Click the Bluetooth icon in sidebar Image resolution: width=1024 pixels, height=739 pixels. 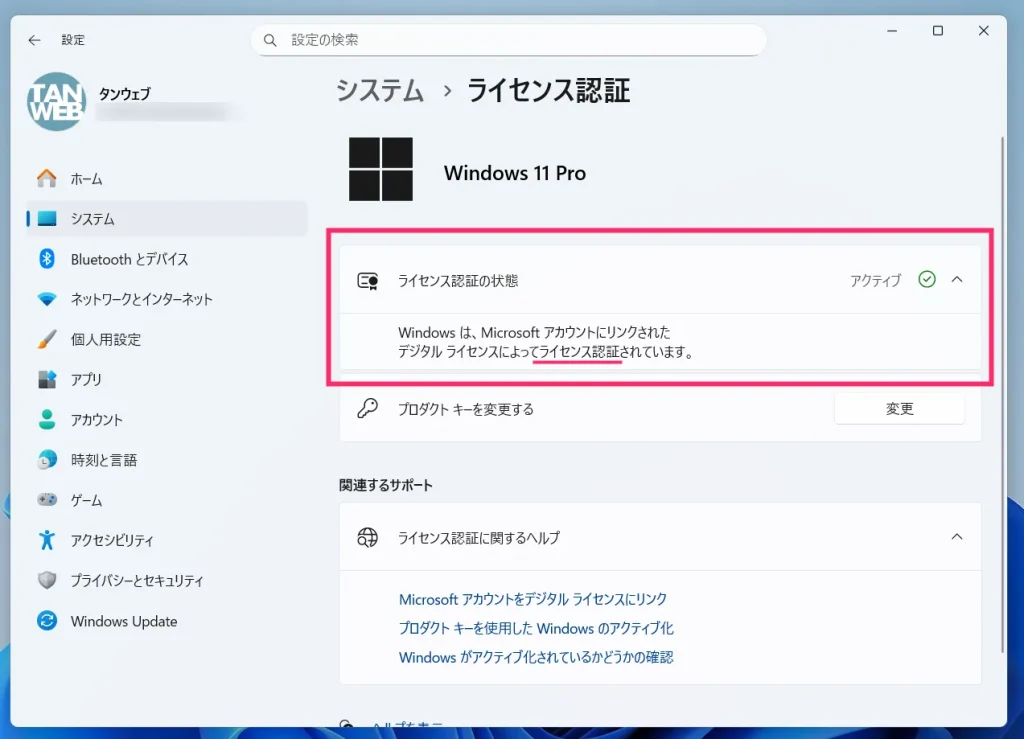(46, 259)
